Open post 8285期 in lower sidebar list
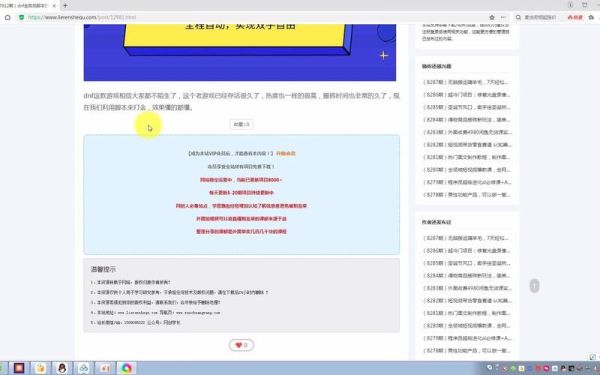600x375 pixels. (466, 263)
